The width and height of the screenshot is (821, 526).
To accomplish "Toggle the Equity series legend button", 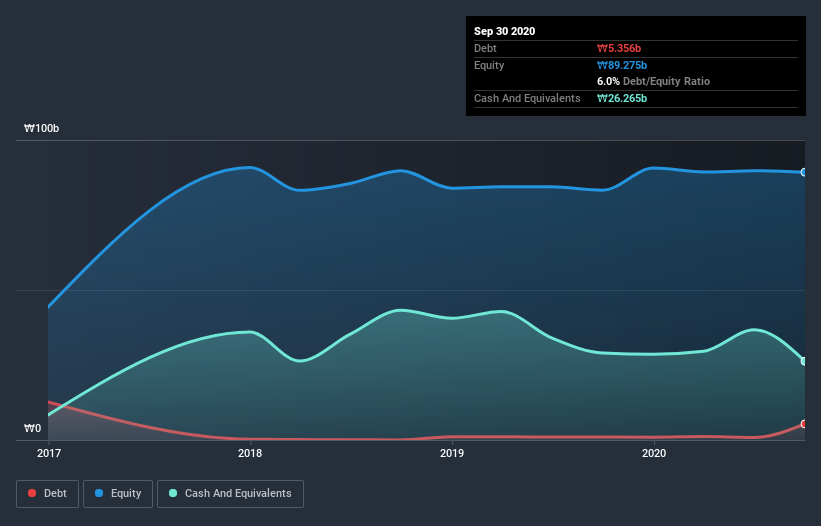I will coord(118,494).
